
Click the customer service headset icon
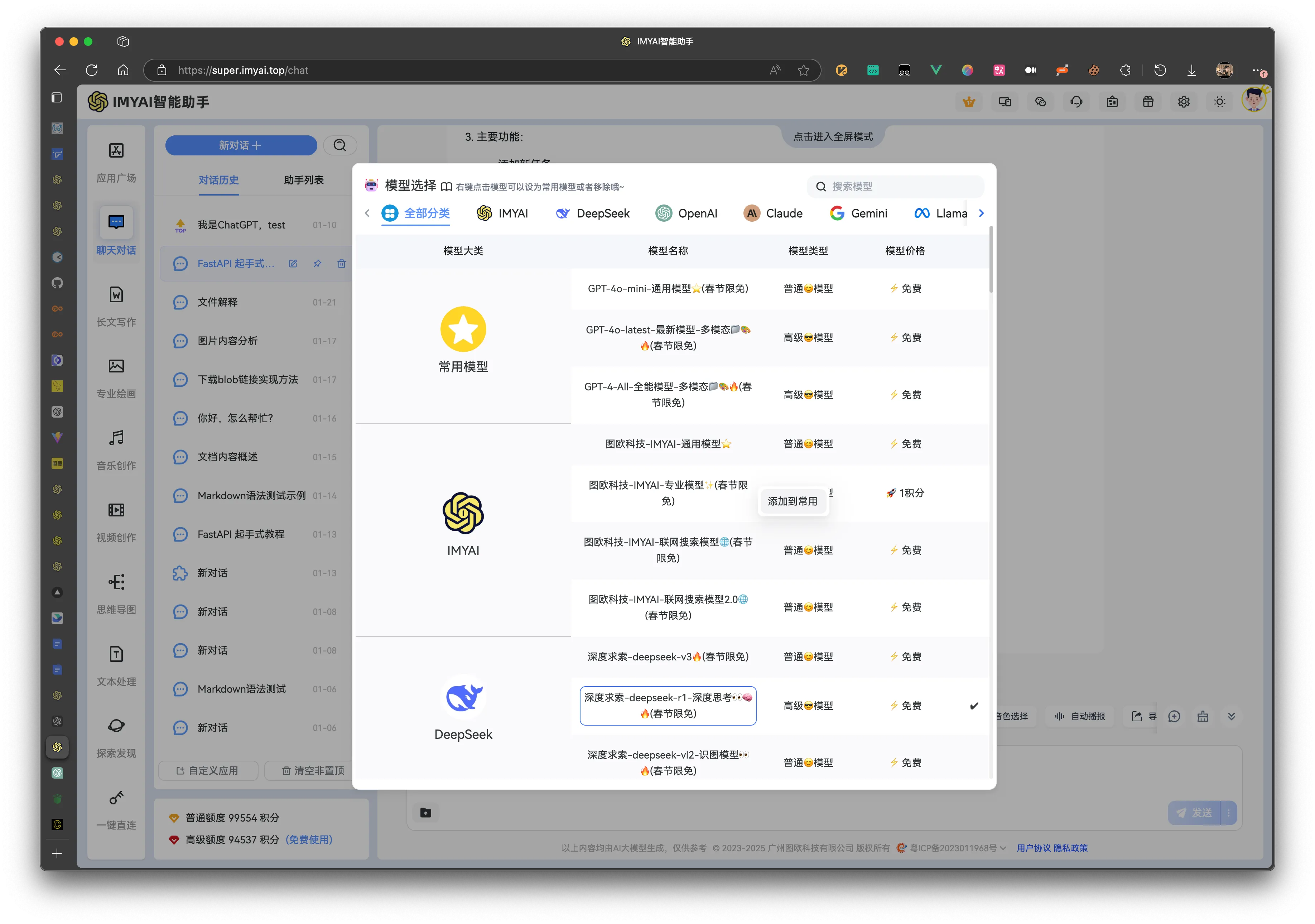click(x=1076, y=102)
